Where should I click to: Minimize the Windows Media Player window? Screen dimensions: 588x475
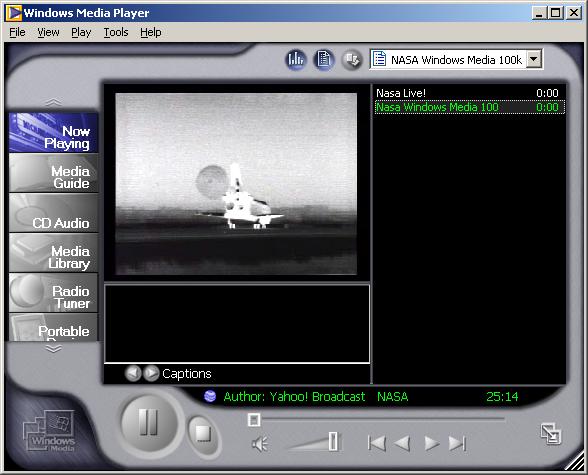point(539,13)
